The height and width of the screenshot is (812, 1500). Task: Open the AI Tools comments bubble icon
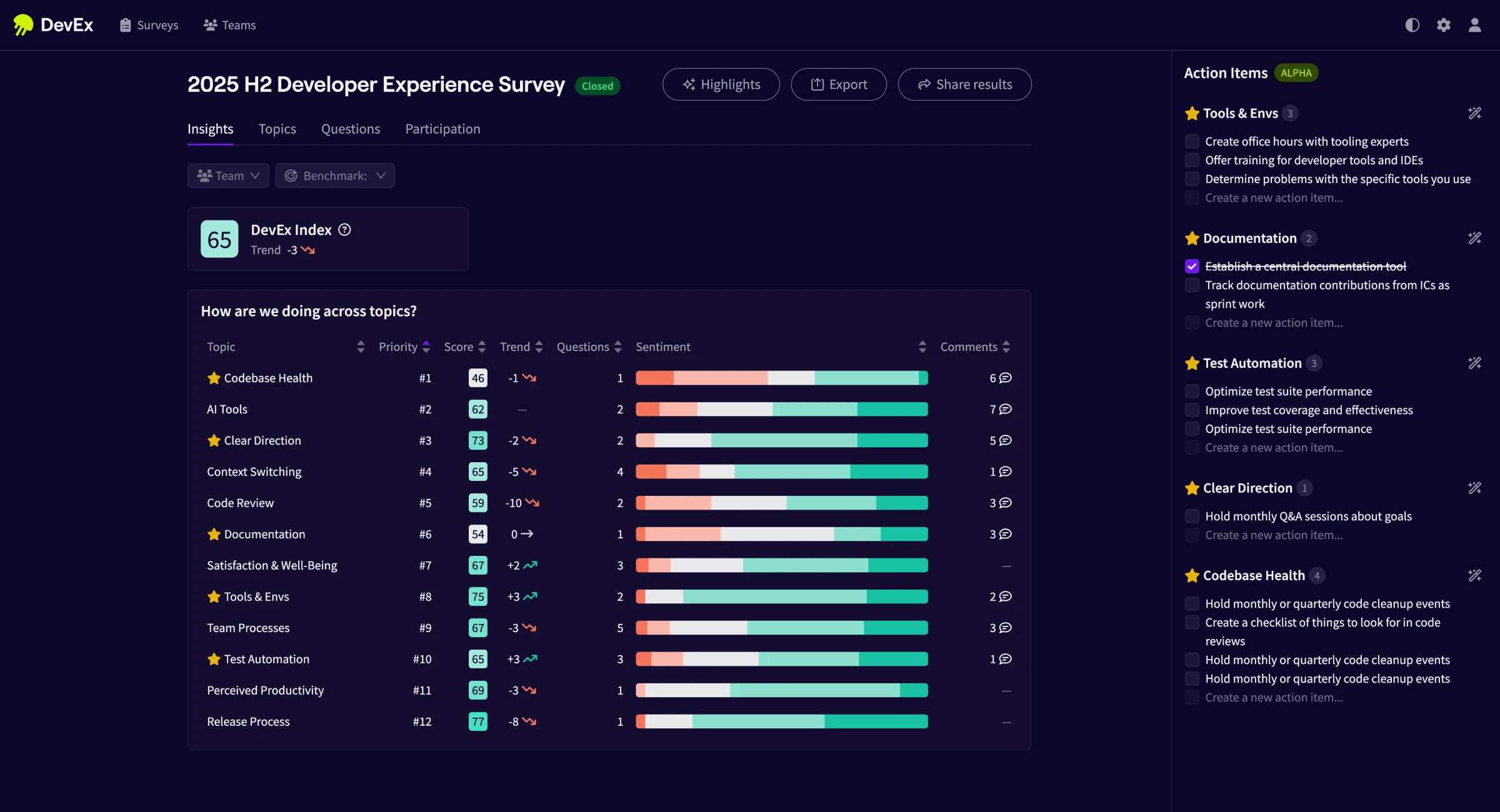point(1005,409)
